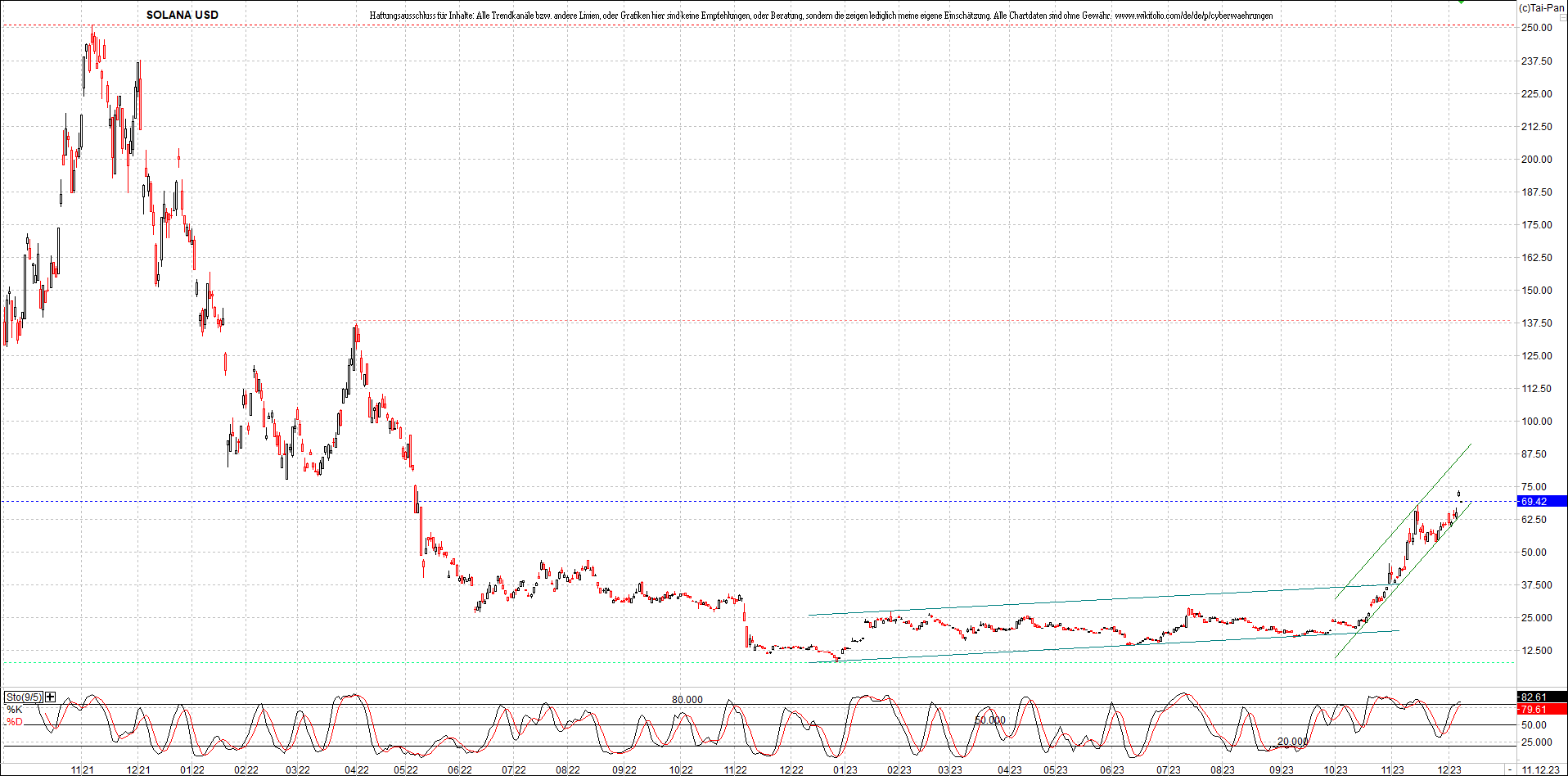The width and height of the screenshot is (1568, 776).
Task: Open the wikifolio.com link in the disclaimer
Action: tap(1193, 16)
